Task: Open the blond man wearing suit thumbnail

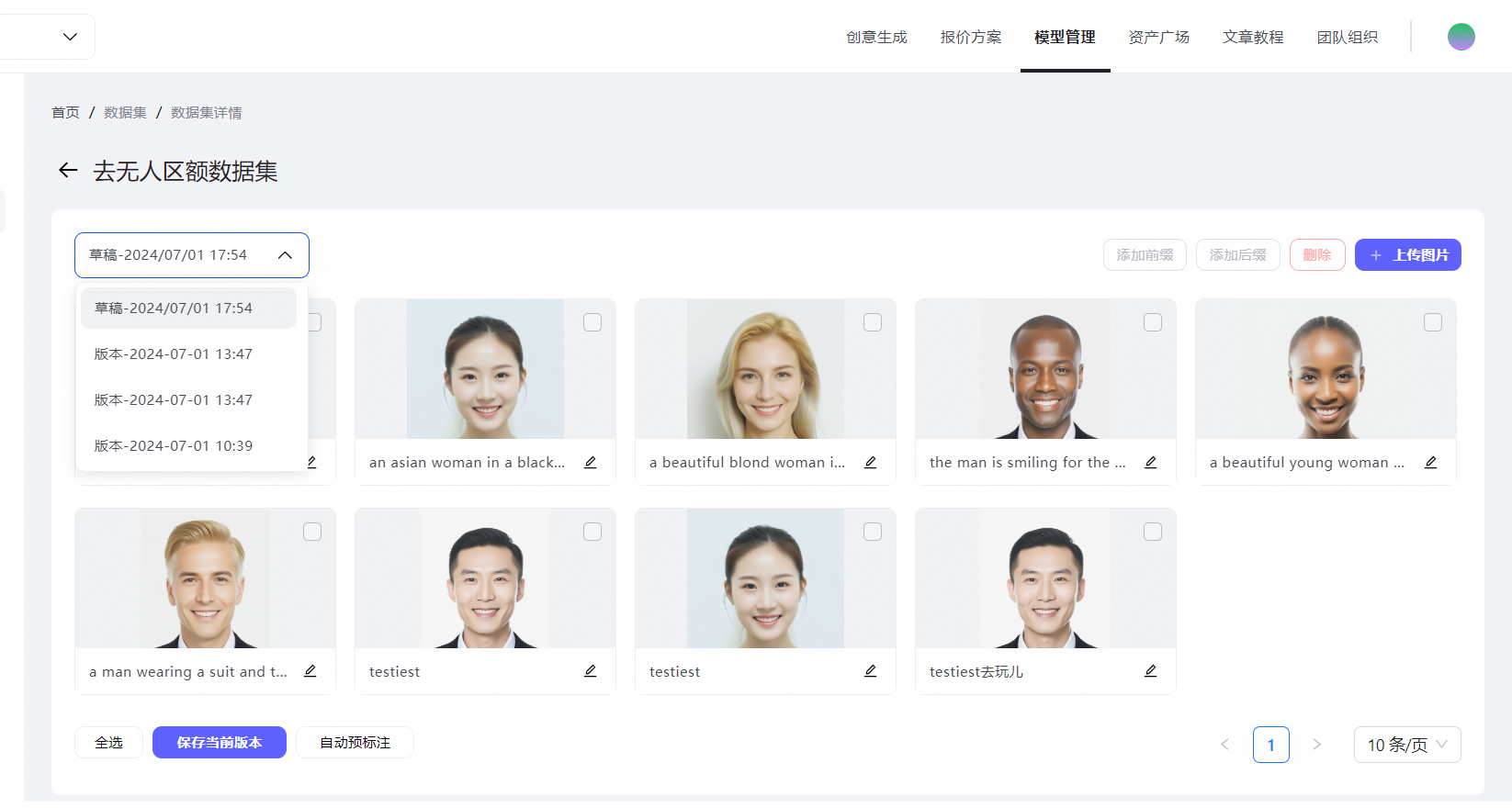Action: [205, 578]
